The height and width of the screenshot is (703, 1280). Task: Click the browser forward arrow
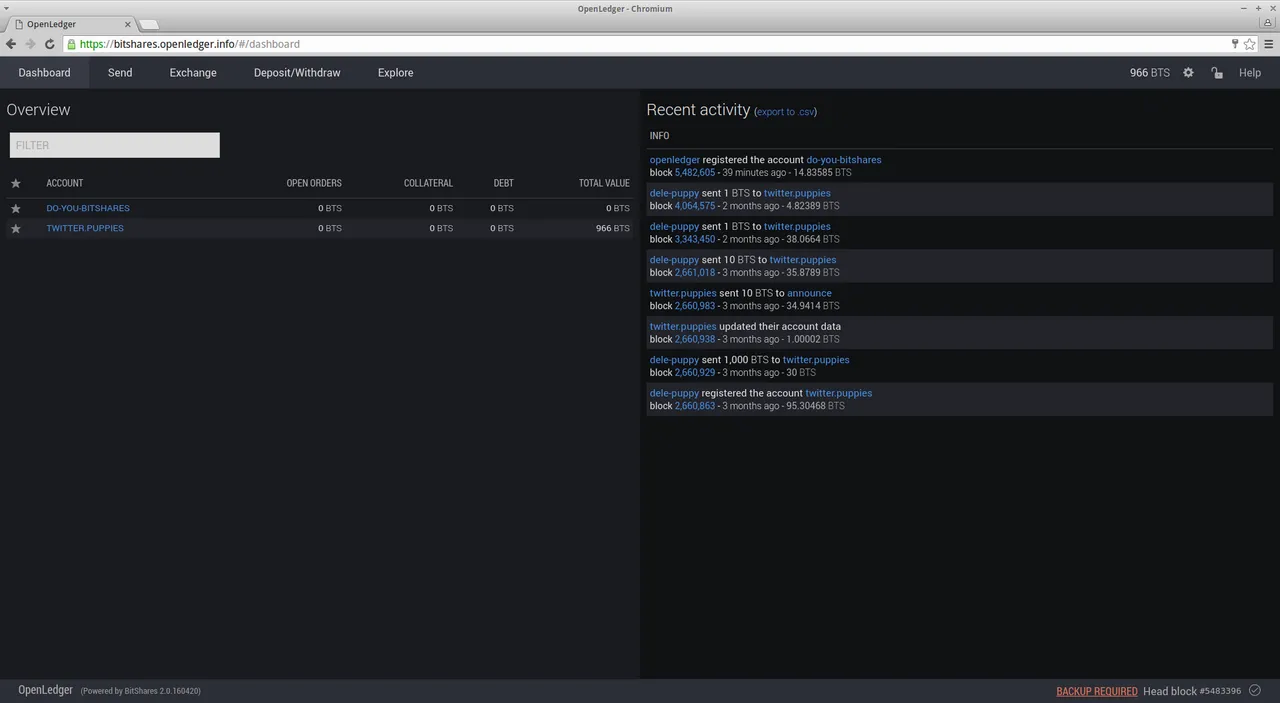[30, 44]
